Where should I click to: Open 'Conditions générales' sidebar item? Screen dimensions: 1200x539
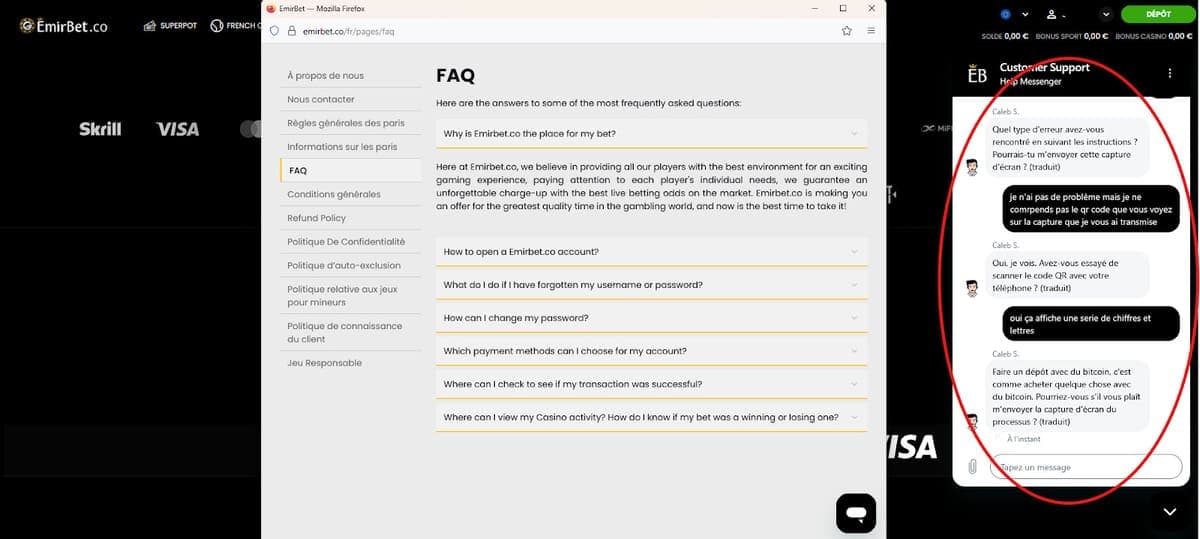(333, 194)
